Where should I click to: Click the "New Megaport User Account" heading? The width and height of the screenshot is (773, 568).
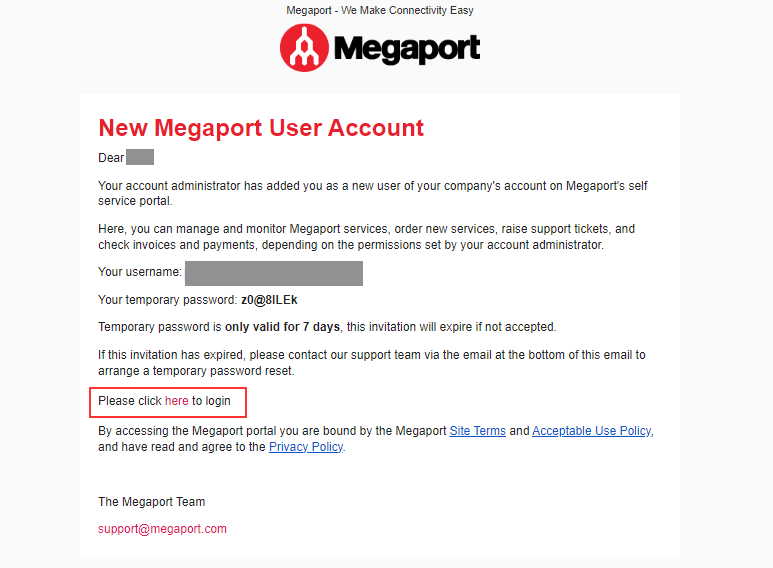261,128
